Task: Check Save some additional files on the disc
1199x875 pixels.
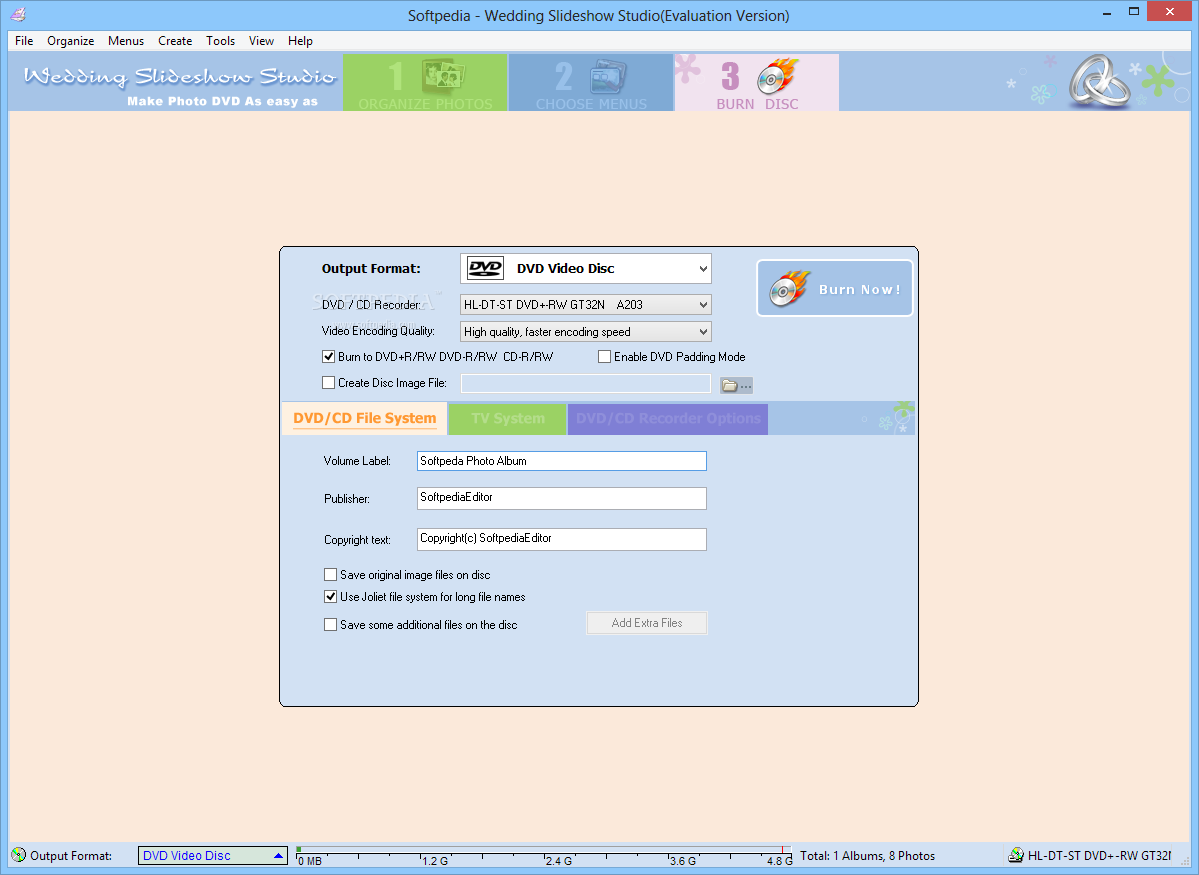Action: tap(330, 624)
